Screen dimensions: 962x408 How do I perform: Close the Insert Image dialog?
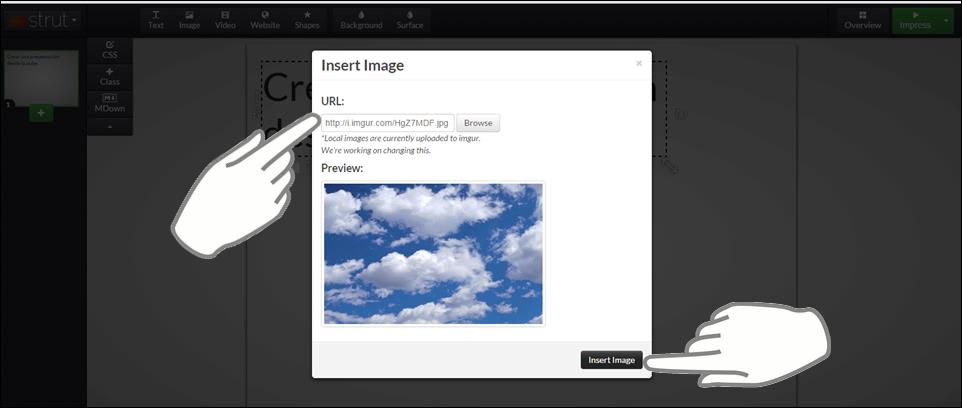pos(639,63)
